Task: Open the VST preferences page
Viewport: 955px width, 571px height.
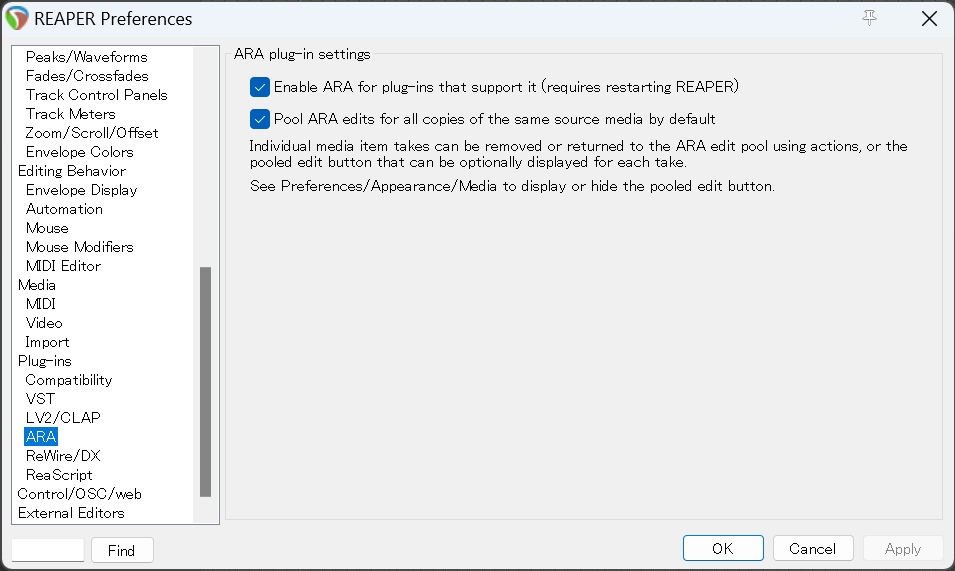Action: click(40, 399)
